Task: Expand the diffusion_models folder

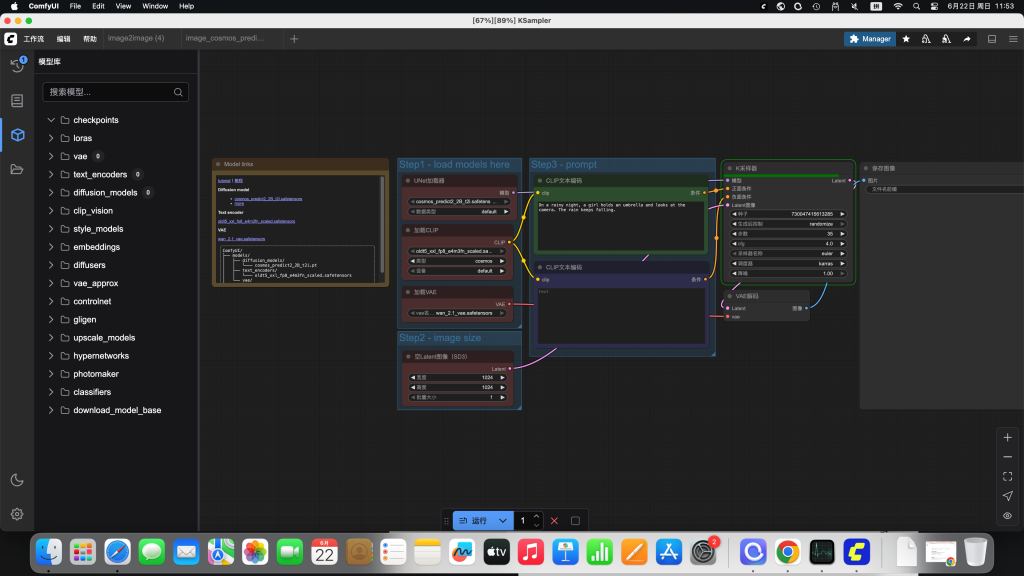Action: 51,193
